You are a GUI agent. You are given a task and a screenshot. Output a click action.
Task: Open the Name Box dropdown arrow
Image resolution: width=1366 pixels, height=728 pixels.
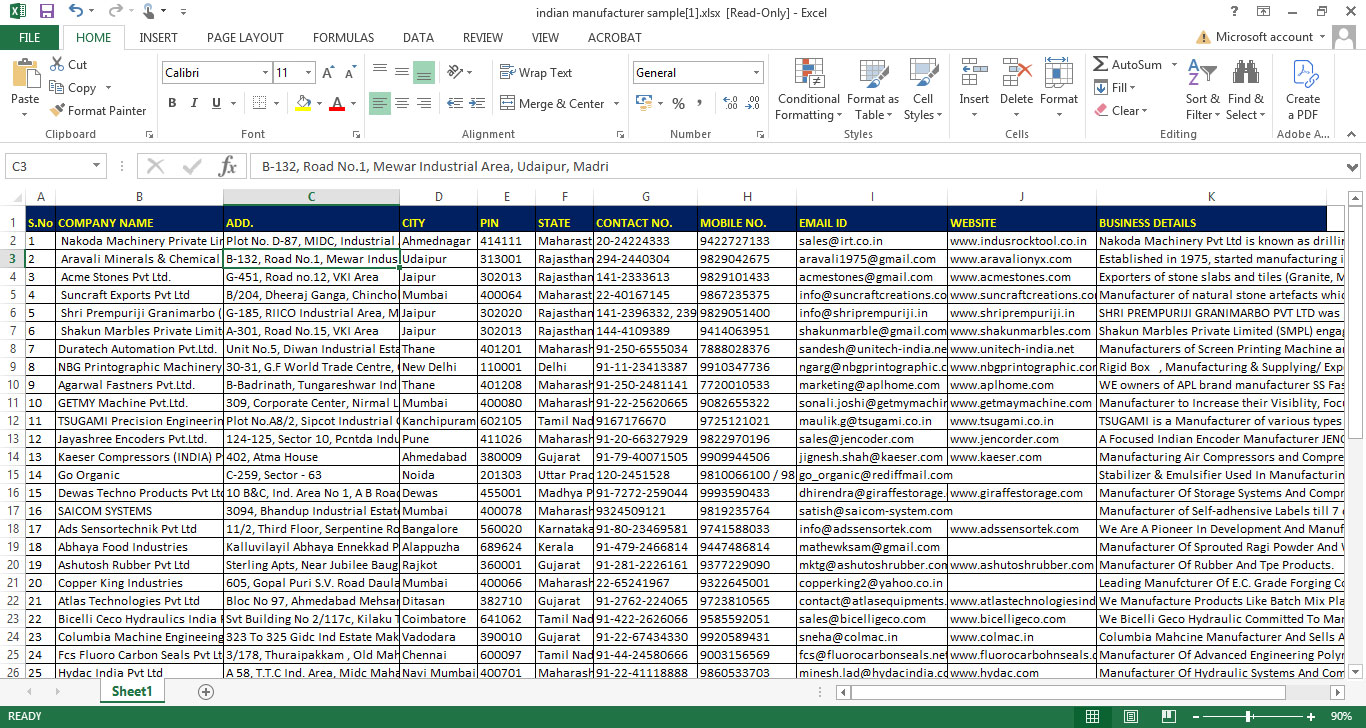click(97, 167)
